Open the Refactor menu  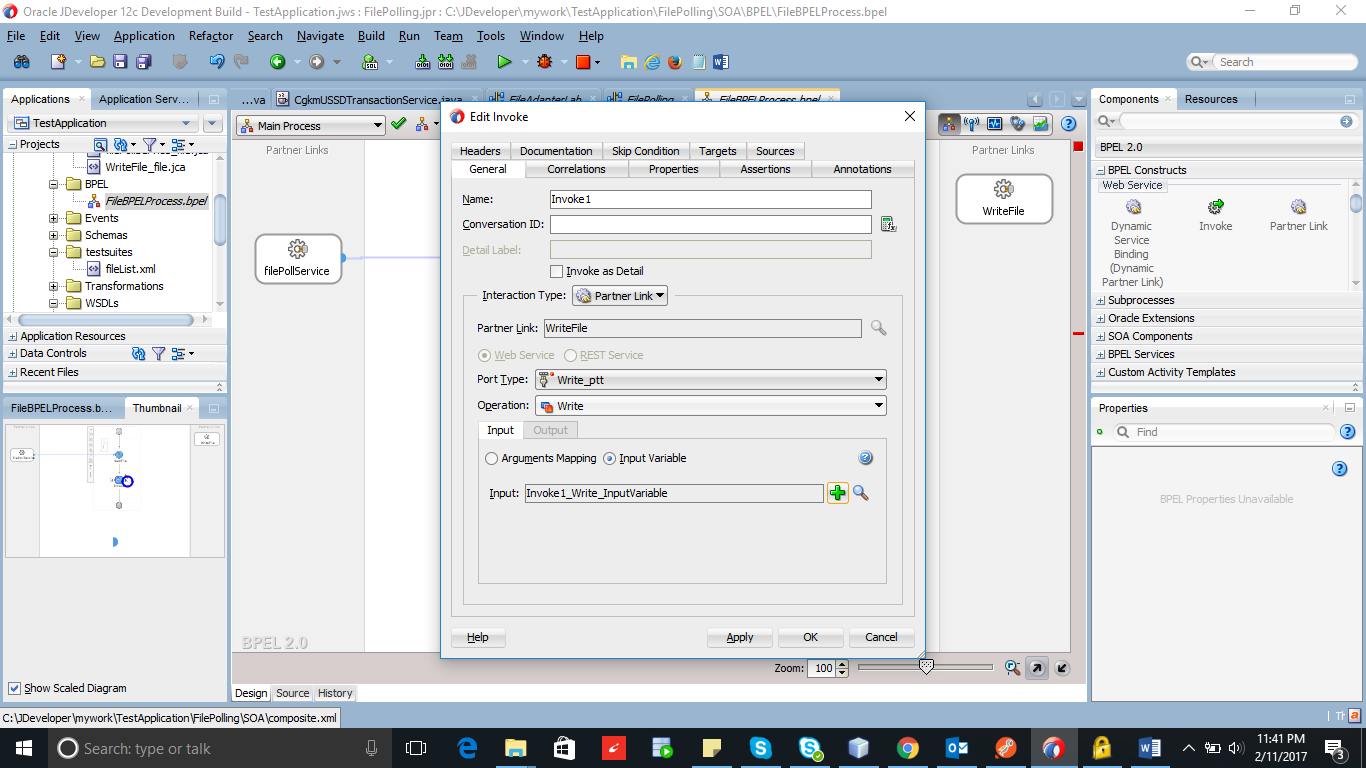click(210, 35)
